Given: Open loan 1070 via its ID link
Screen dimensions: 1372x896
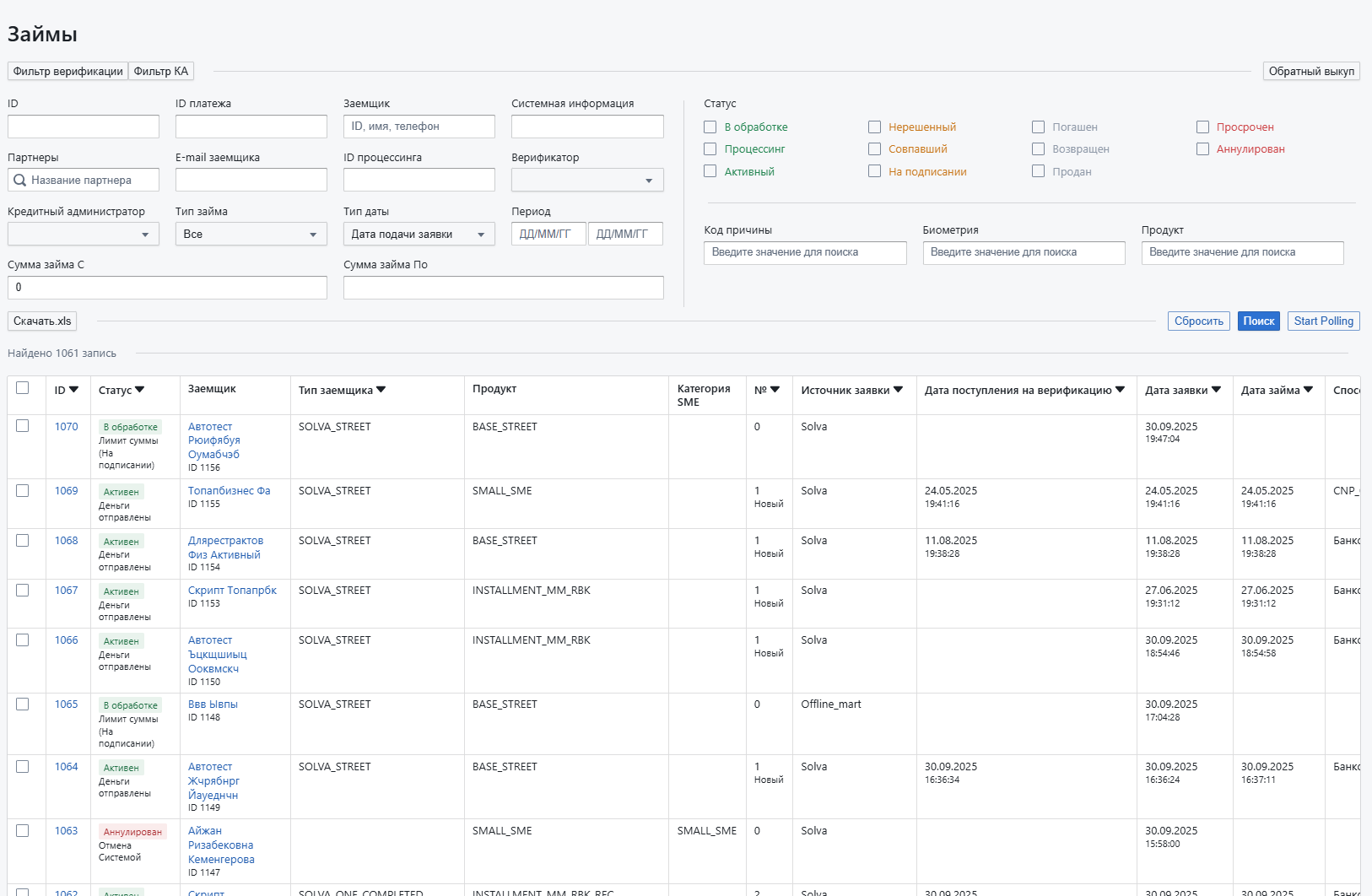Looking at the screenshot, I should click(66, 427).
